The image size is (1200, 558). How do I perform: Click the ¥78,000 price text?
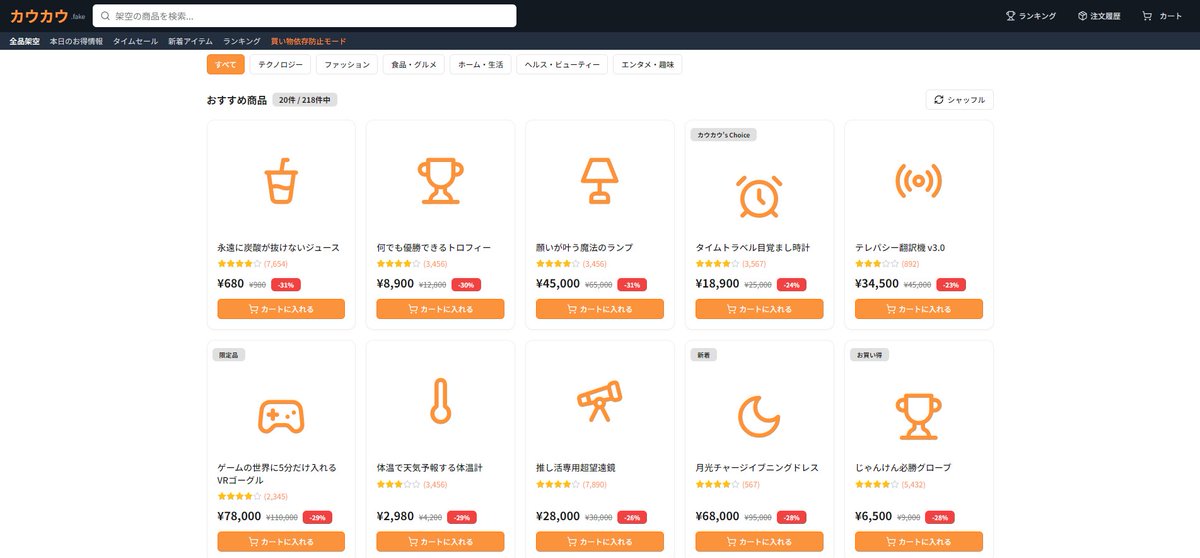[x=239, y=516]
